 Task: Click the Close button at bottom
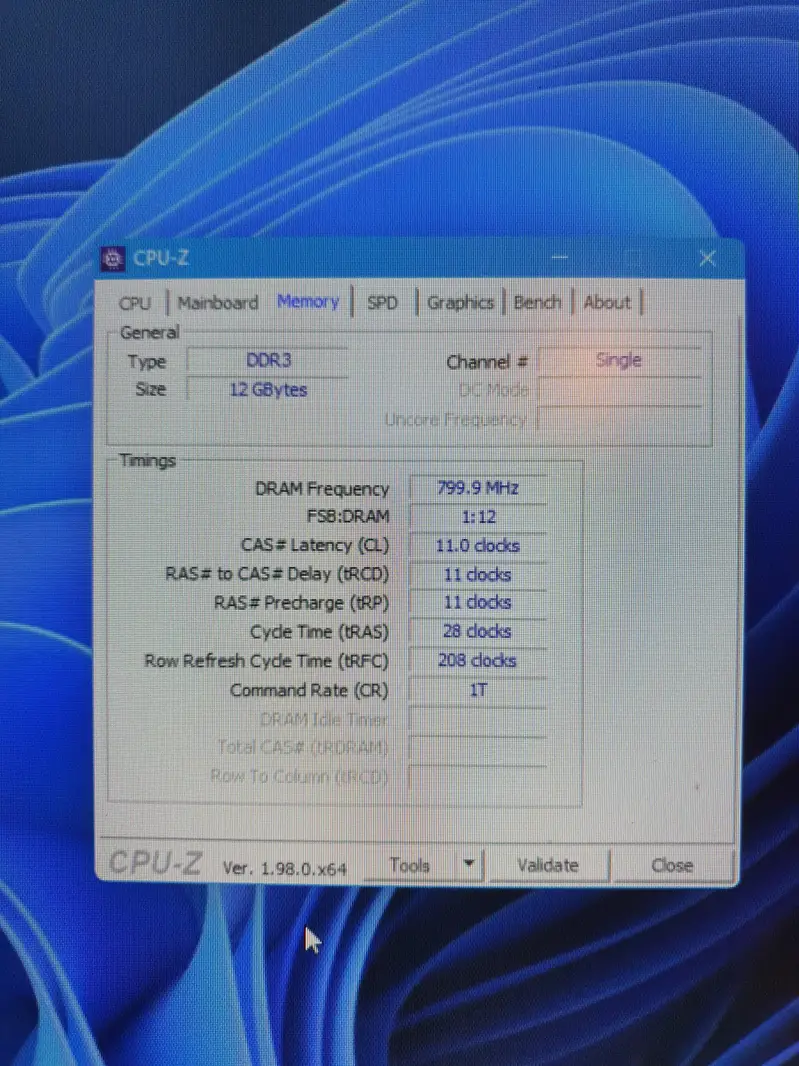[x=672, y=866]
